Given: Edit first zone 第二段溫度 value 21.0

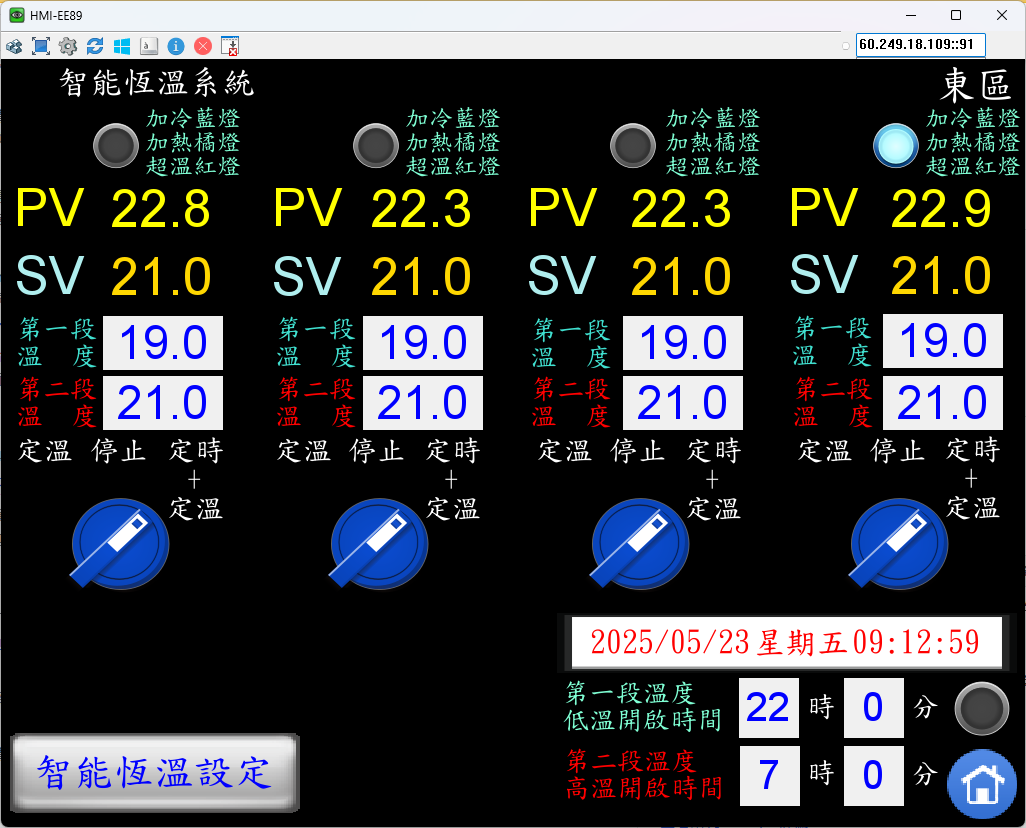Looking at the screenshot, I should (163, 403).
